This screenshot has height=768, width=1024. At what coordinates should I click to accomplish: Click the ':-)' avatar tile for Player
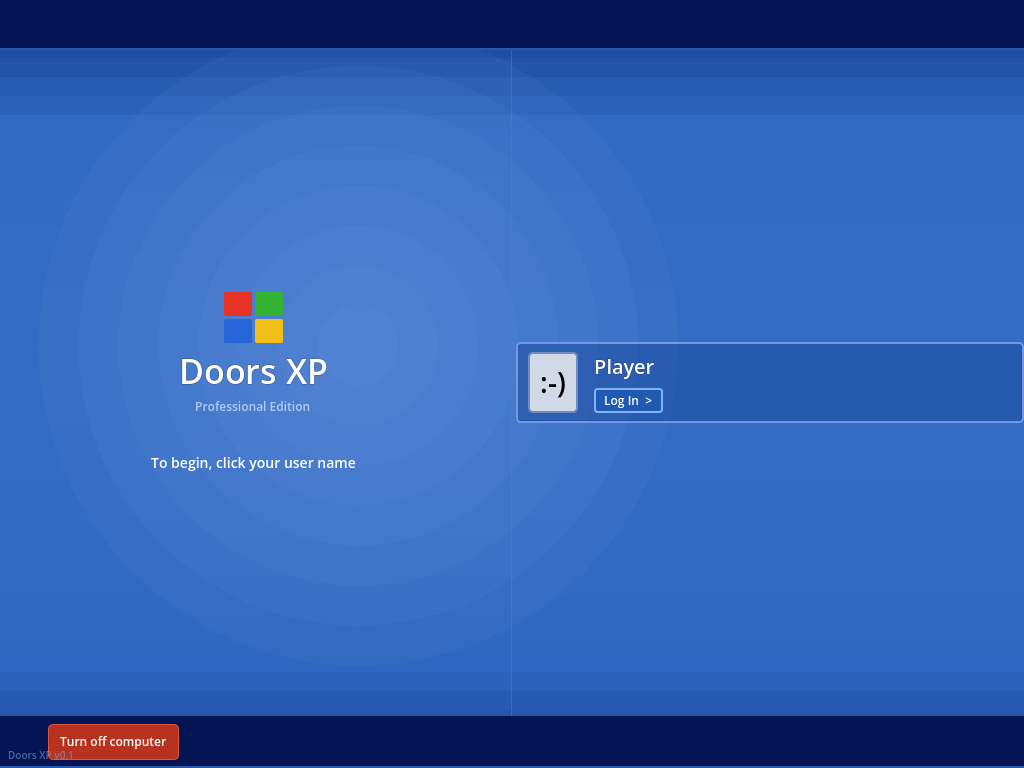[x=553, y=383]
